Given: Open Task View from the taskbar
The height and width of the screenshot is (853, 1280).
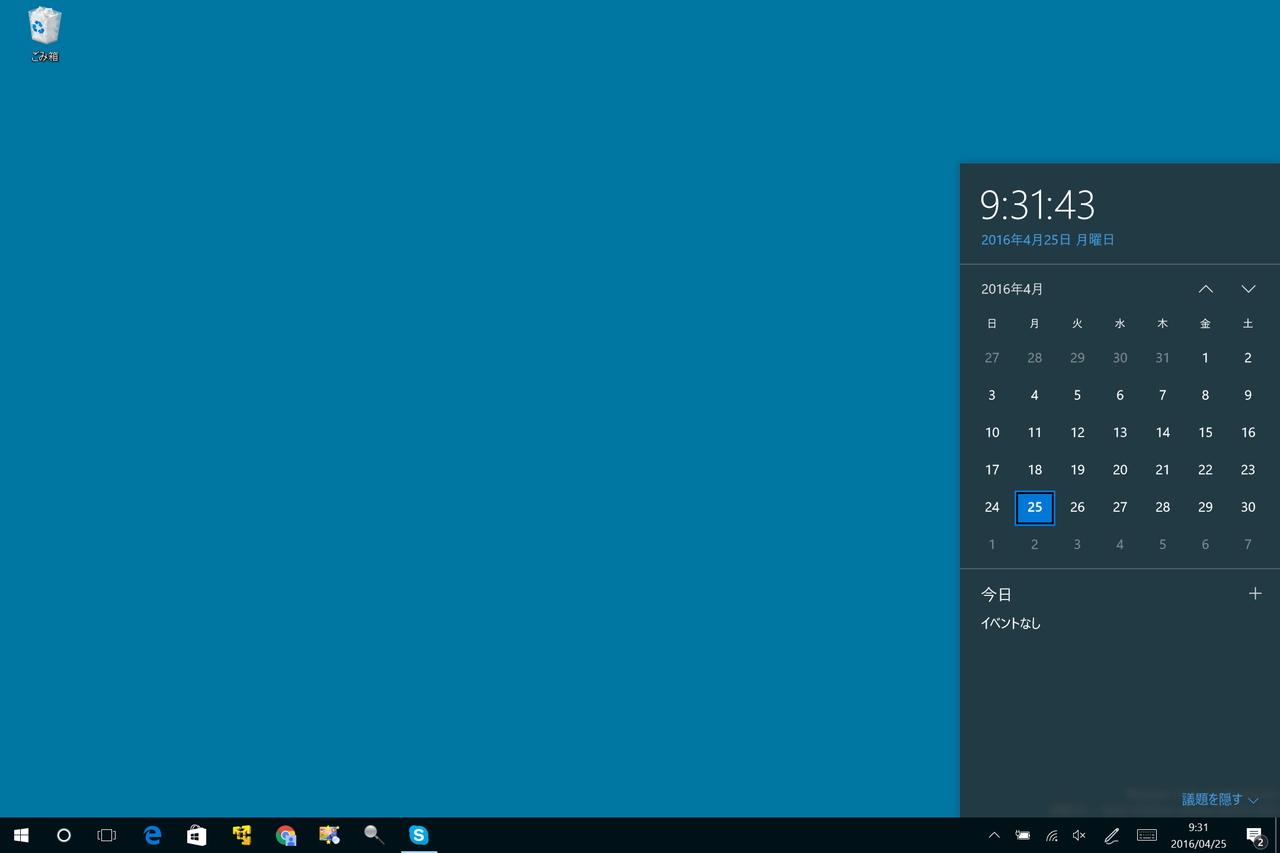Looking at the screenshot, I should [107, 835].
